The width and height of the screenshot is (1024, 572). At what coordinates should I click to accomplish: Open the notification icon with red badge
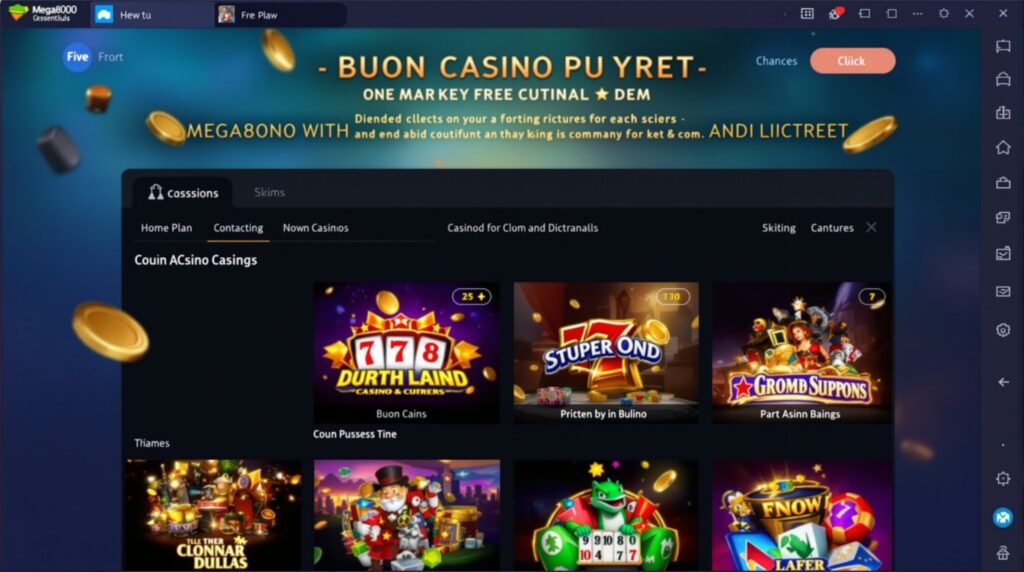pyautogui.click(x=835, y=13)
